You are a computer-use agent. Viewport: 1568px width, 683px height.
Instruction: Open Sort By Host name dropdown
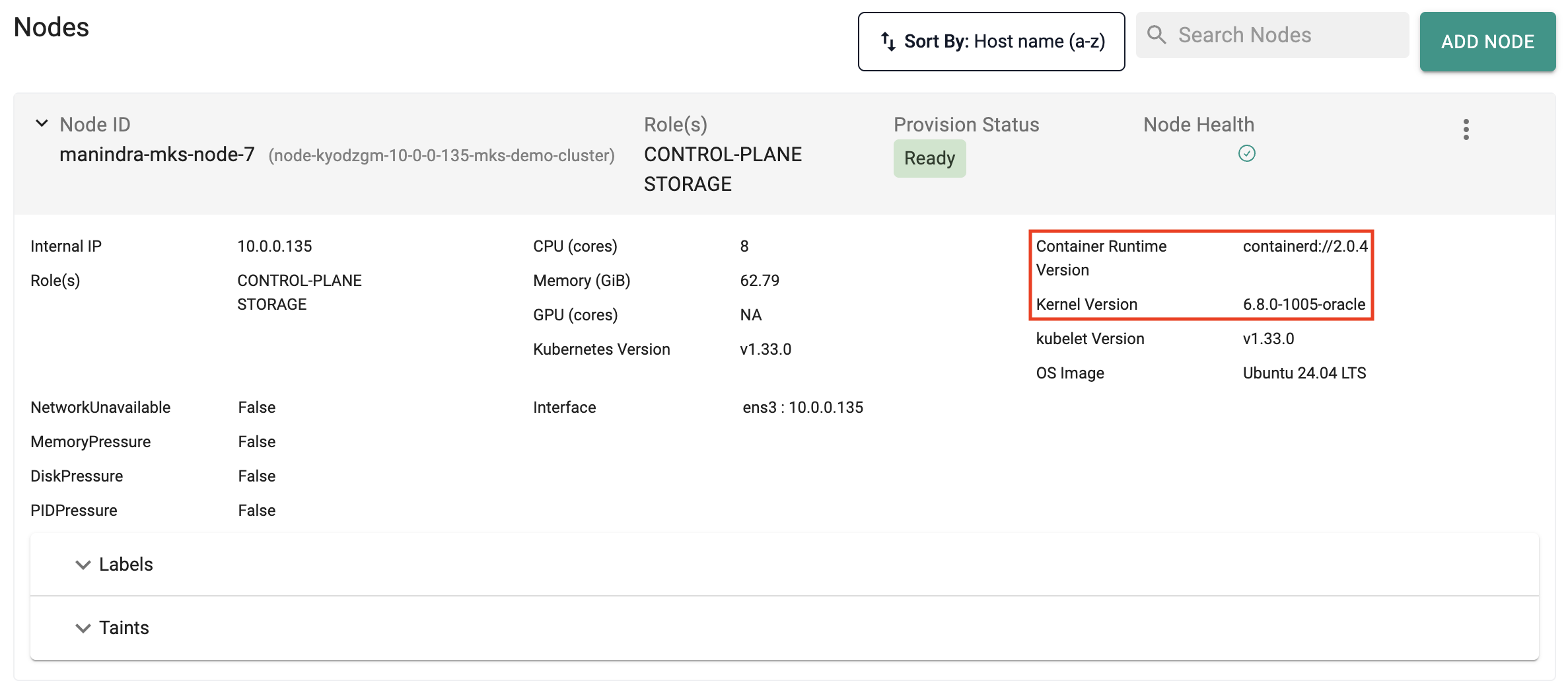coord(991,42)
